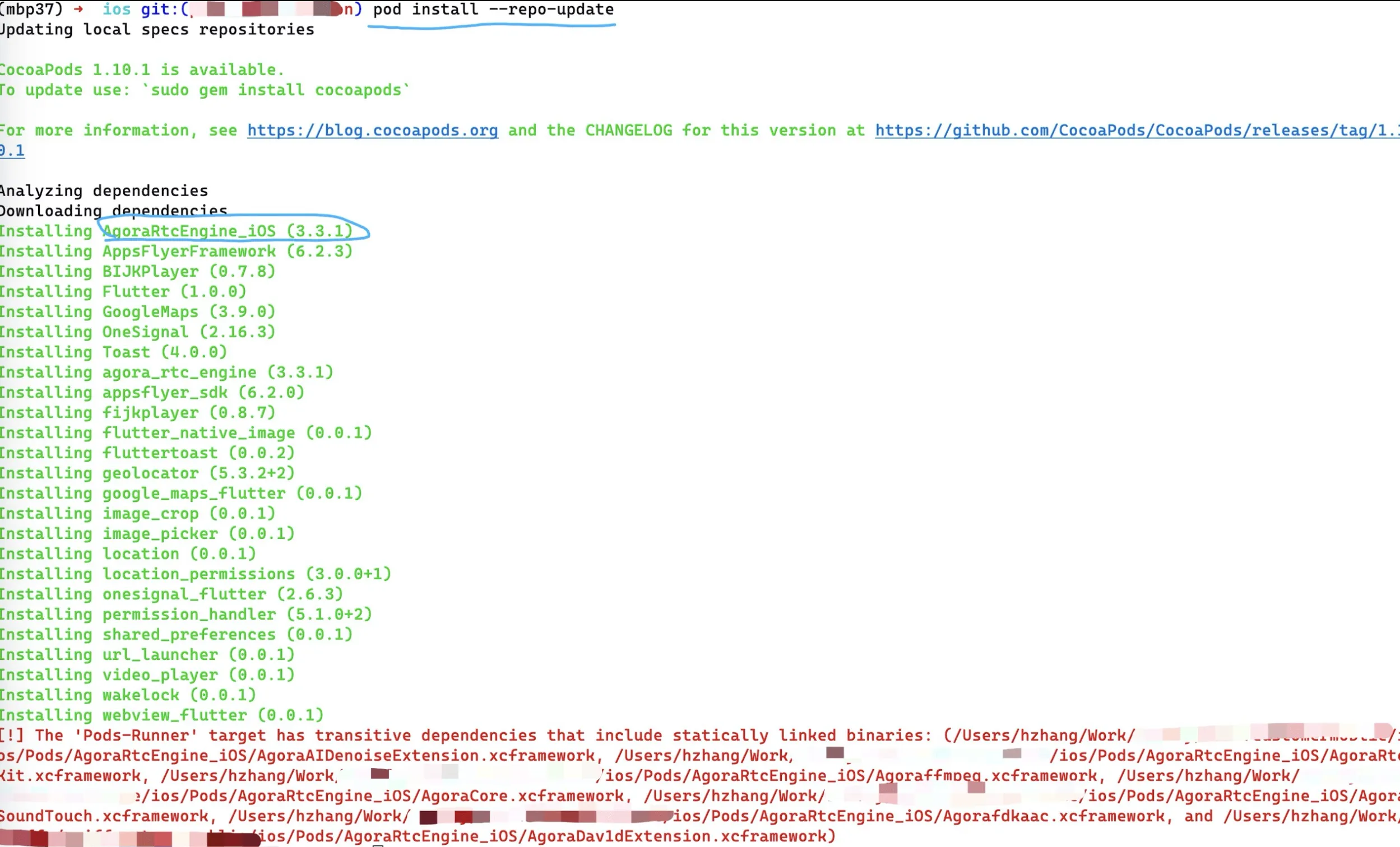
Task: Click the red [!] error marker
Action: 11,736
